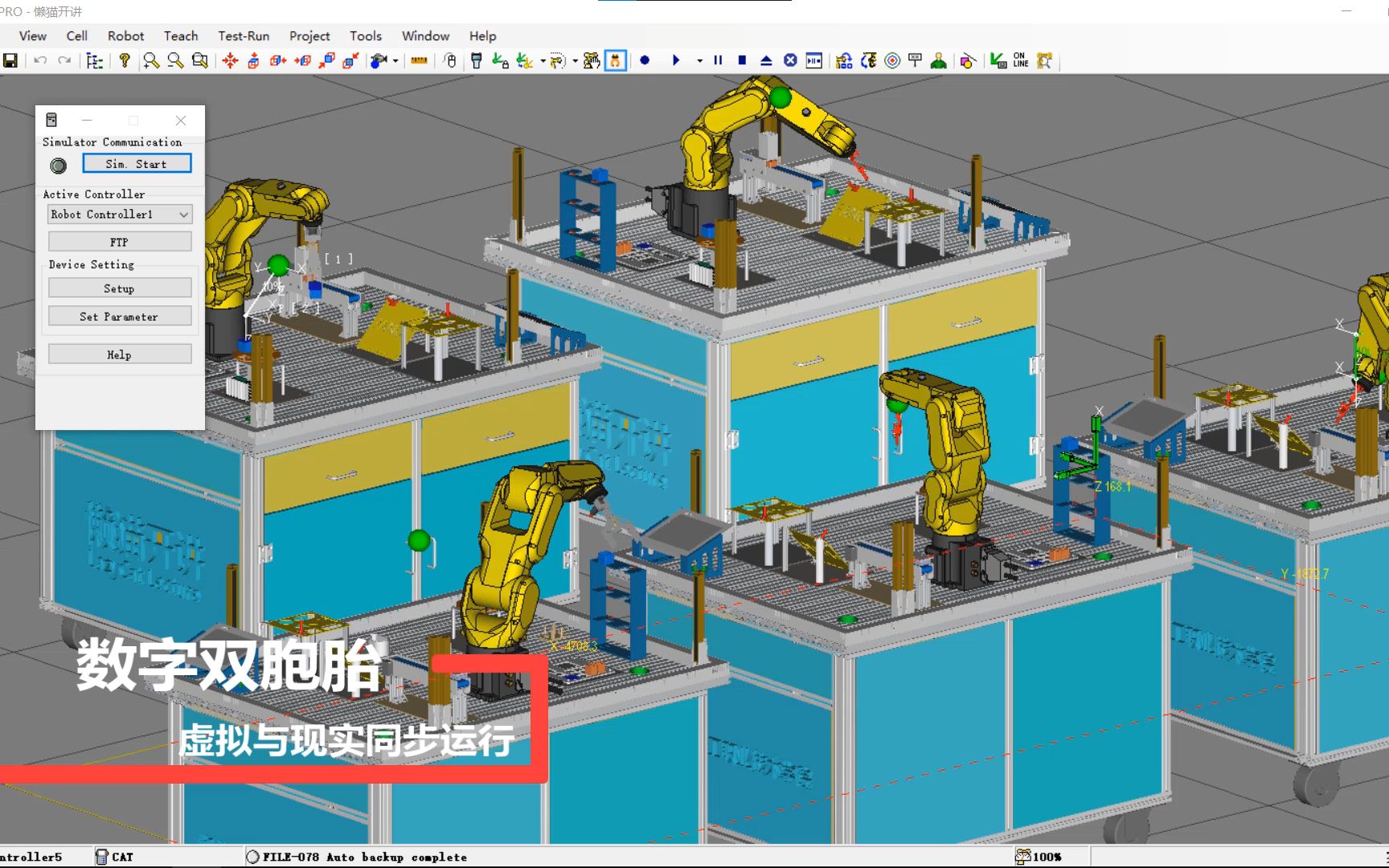Click the highlighted gripper hand icon
This screenshot has width=1389, height=868.
[x=616, y=61]
